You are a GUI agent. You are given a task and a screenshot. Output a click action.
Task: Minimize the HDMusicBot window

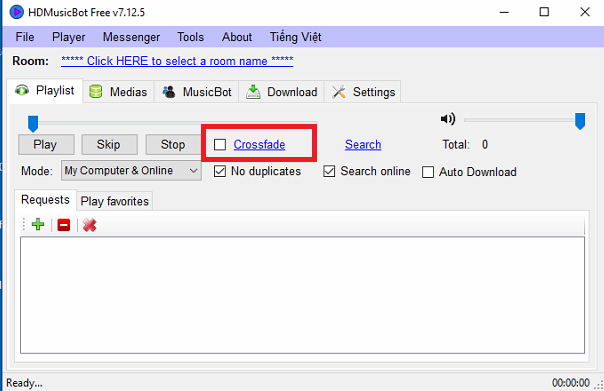504,12
